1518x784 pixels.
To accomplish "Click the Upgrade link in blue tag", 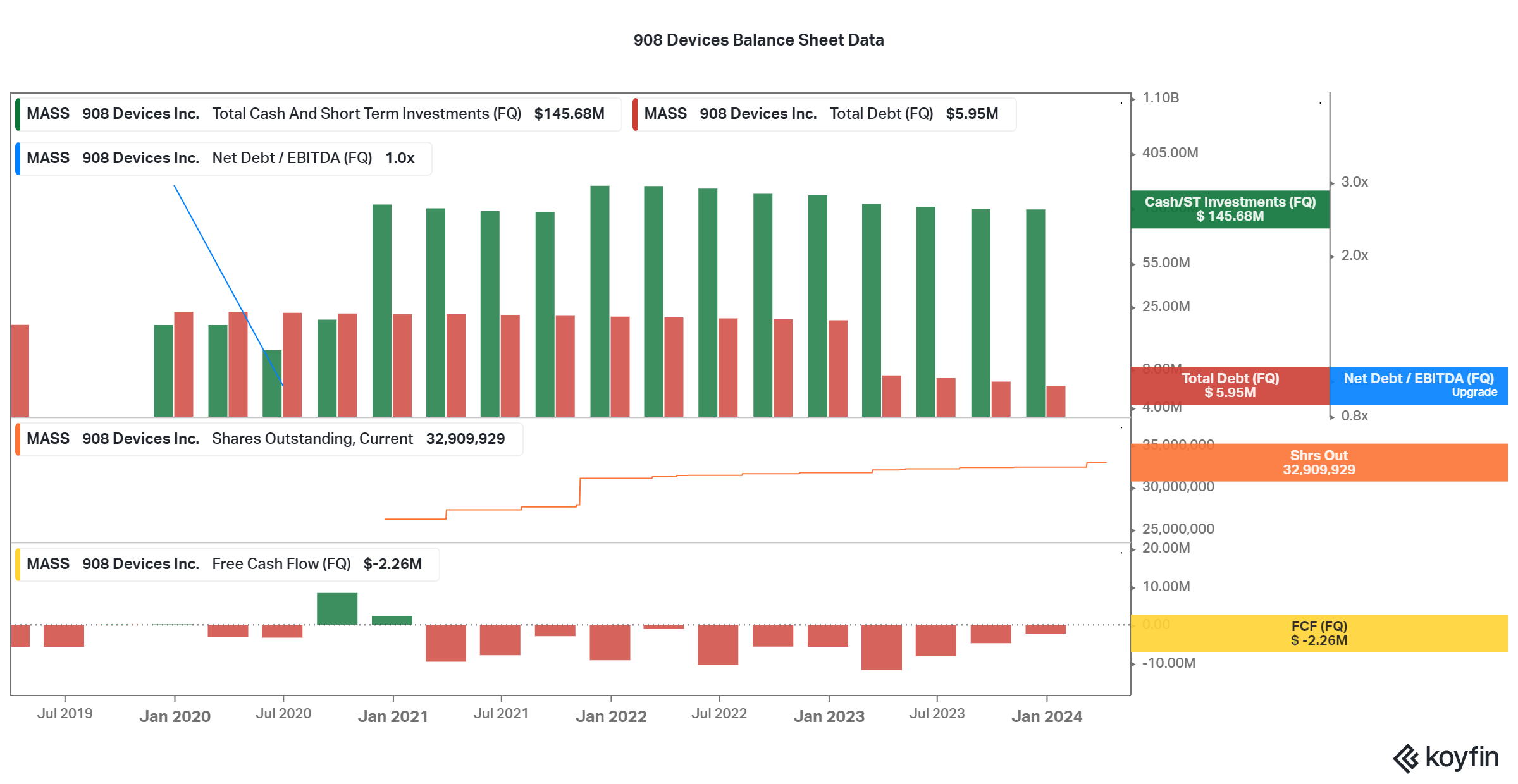I will tap(1474, 393).
